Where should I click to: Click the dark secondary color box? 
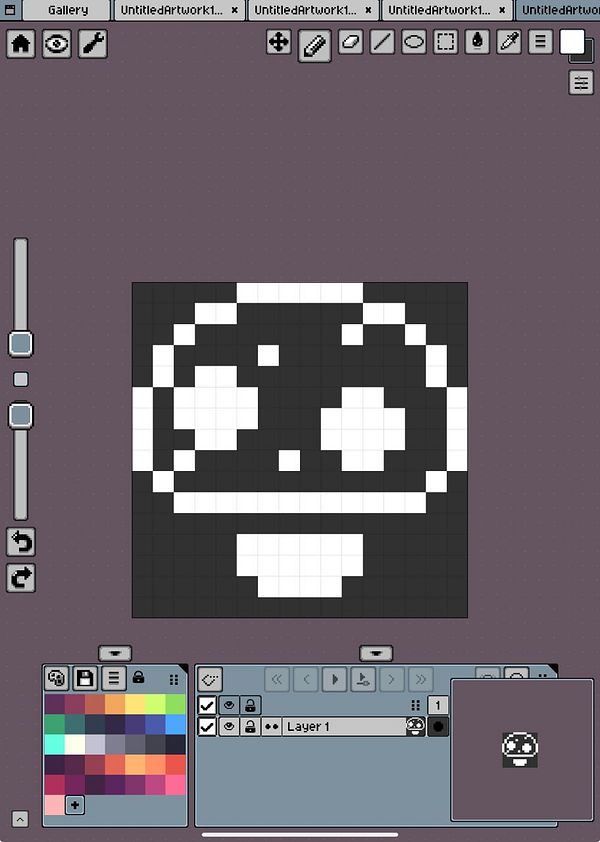tap(587, 56)
